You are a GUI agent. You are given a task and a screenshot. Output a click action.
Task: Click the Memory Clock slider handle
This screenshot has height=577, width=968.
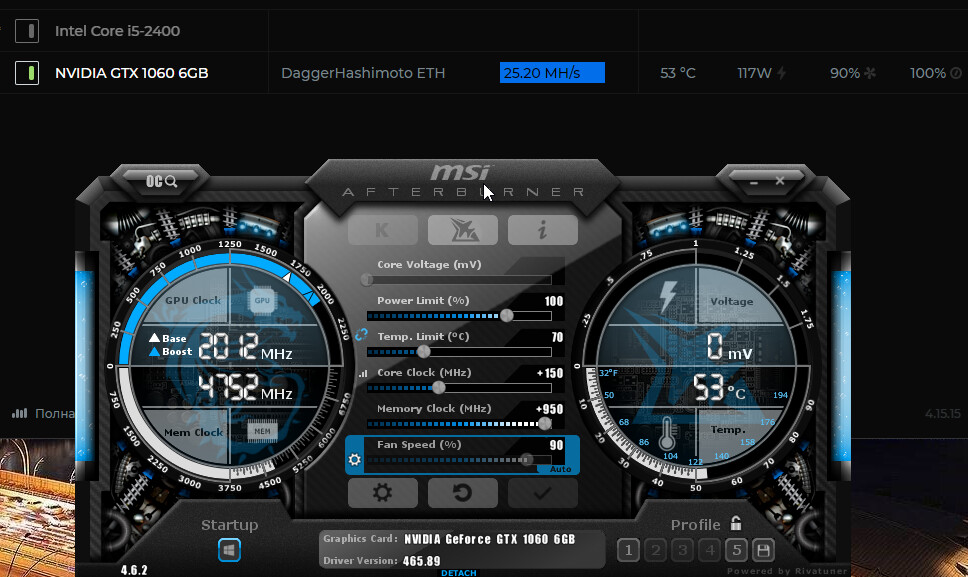click(x=545, y=423)
